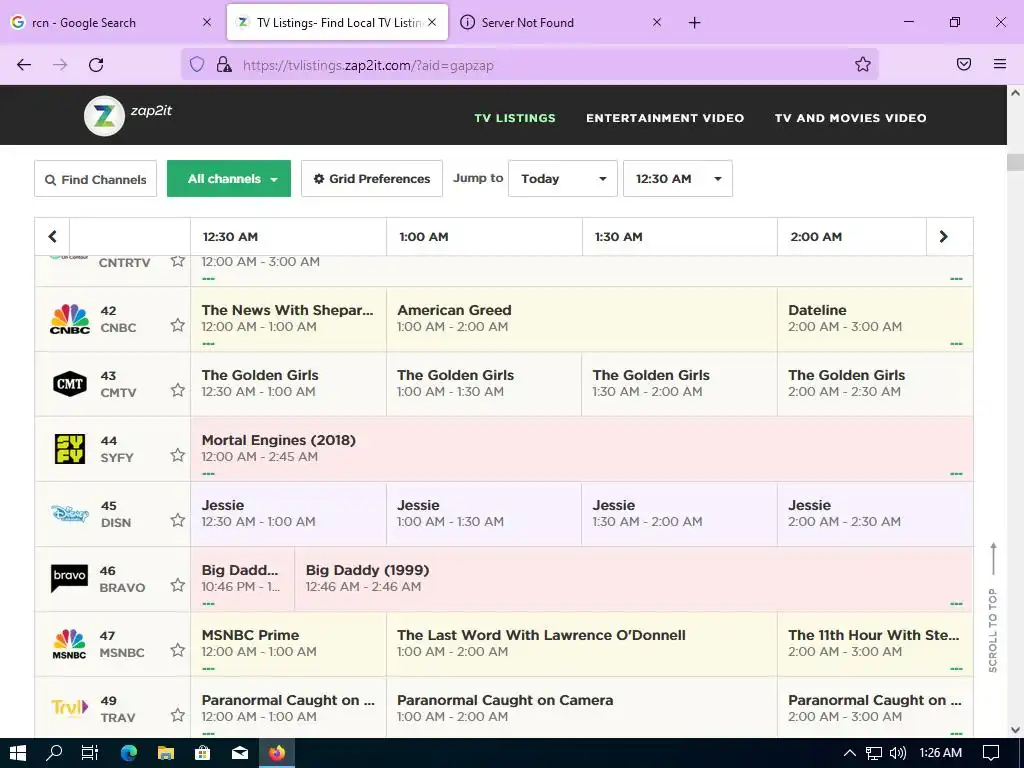Switch to Server Not Found tab
Image resolution: width=1024 pixels, height=768 pixels.
click(x=562, y=22)
